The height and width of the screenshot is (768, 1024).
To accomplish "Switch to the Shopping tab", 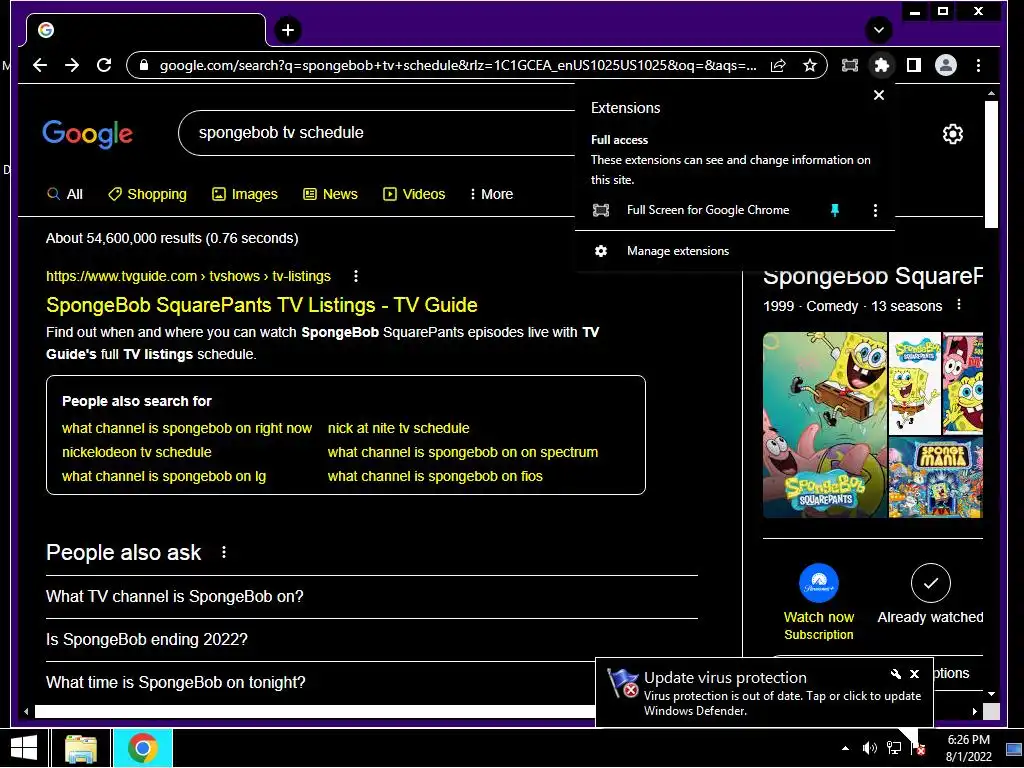I will (x=147, y=194).
